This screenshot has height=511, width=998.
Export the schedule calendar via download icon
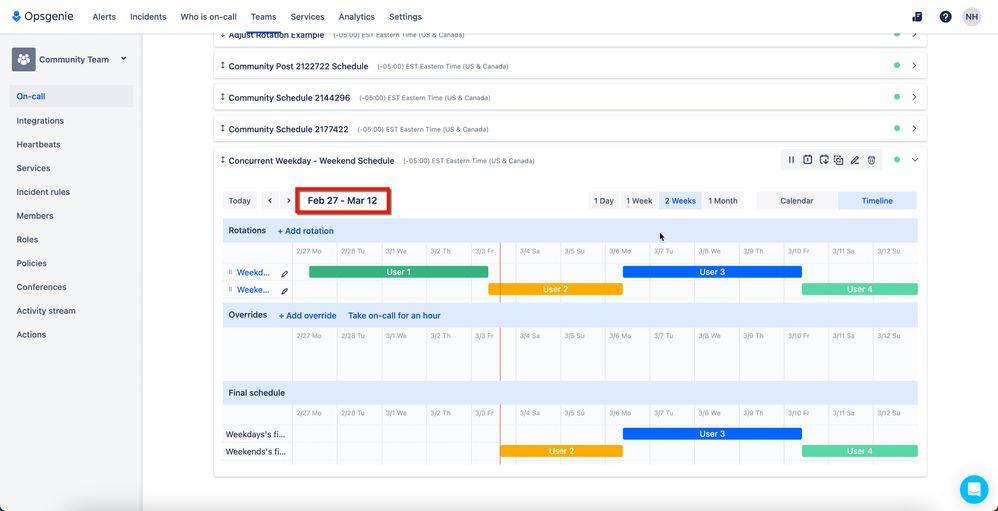(x=824, y=160)
